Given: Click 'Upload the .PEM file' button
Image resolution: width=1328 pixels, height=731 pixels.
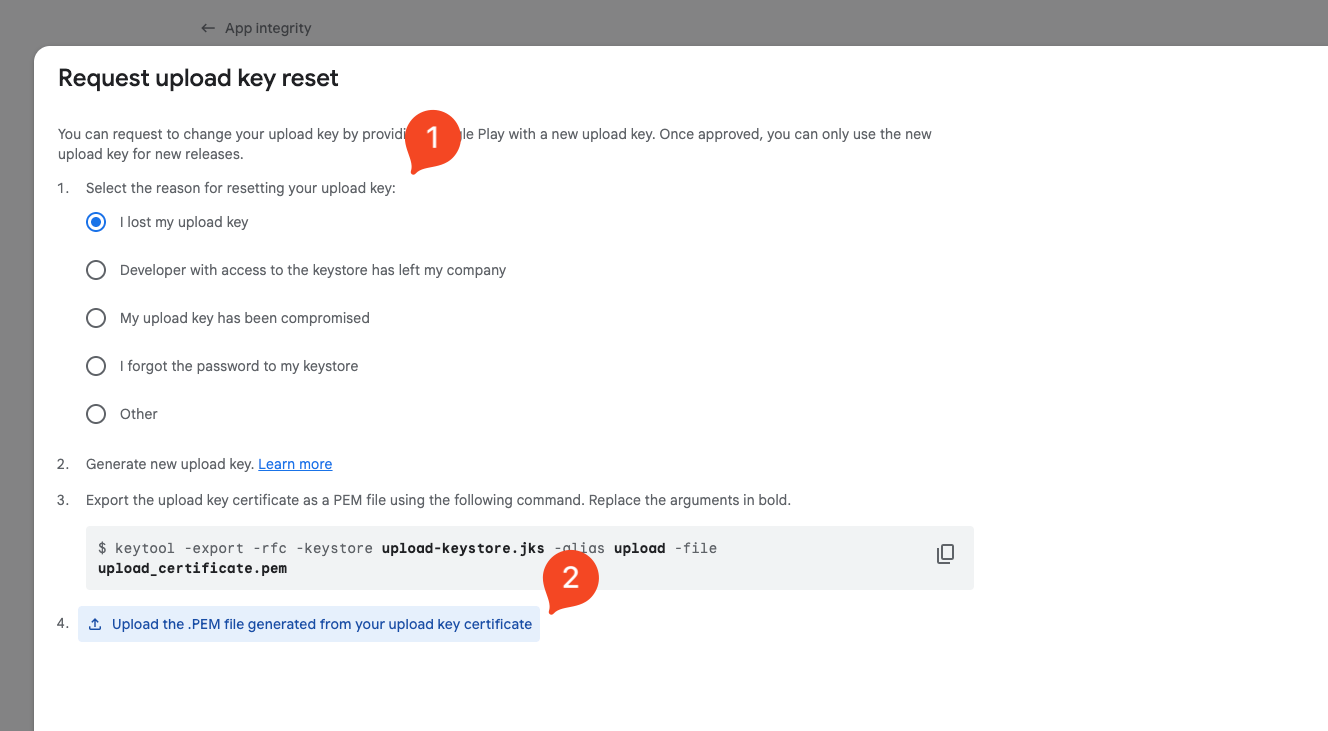Looking at the screenshot, I should (x=309, y=624).
